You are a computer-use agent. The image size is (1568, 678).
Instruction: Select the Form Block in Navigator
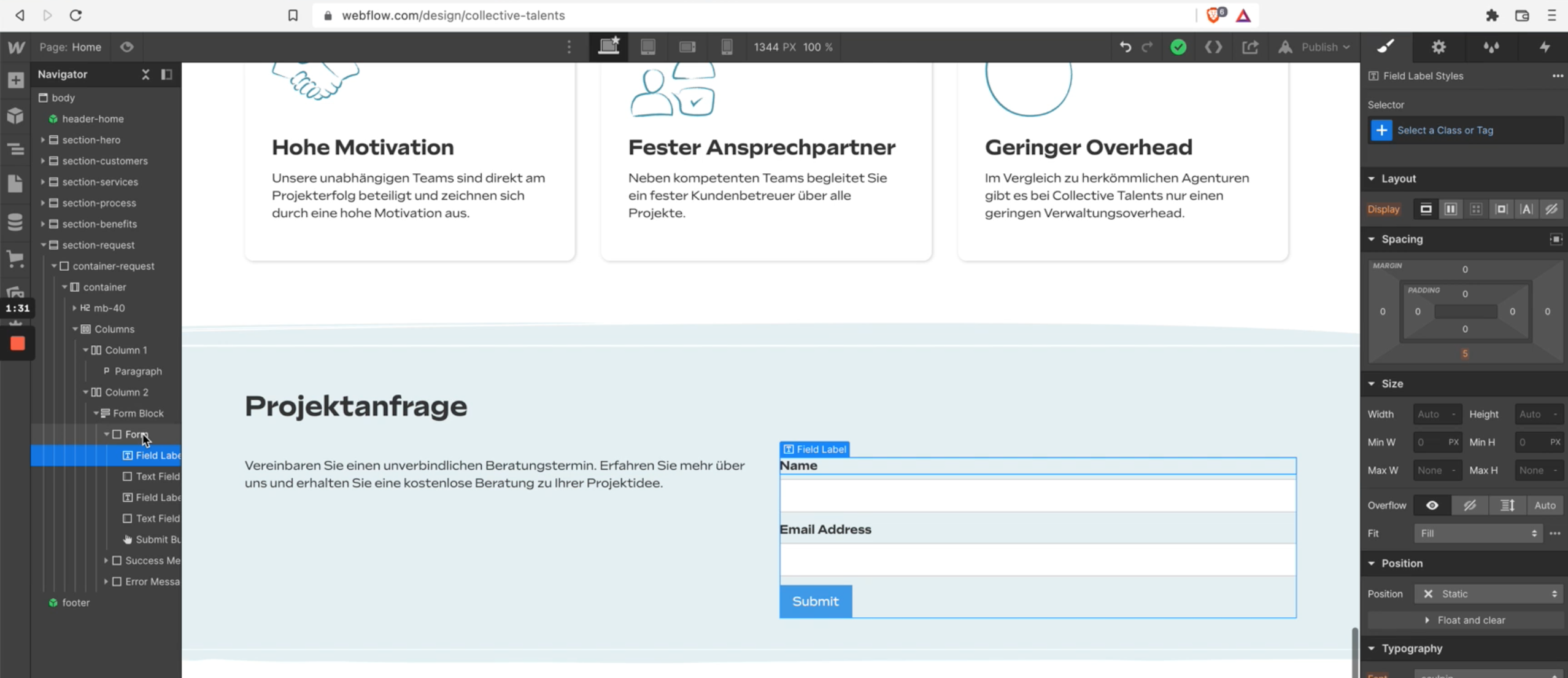138,413
